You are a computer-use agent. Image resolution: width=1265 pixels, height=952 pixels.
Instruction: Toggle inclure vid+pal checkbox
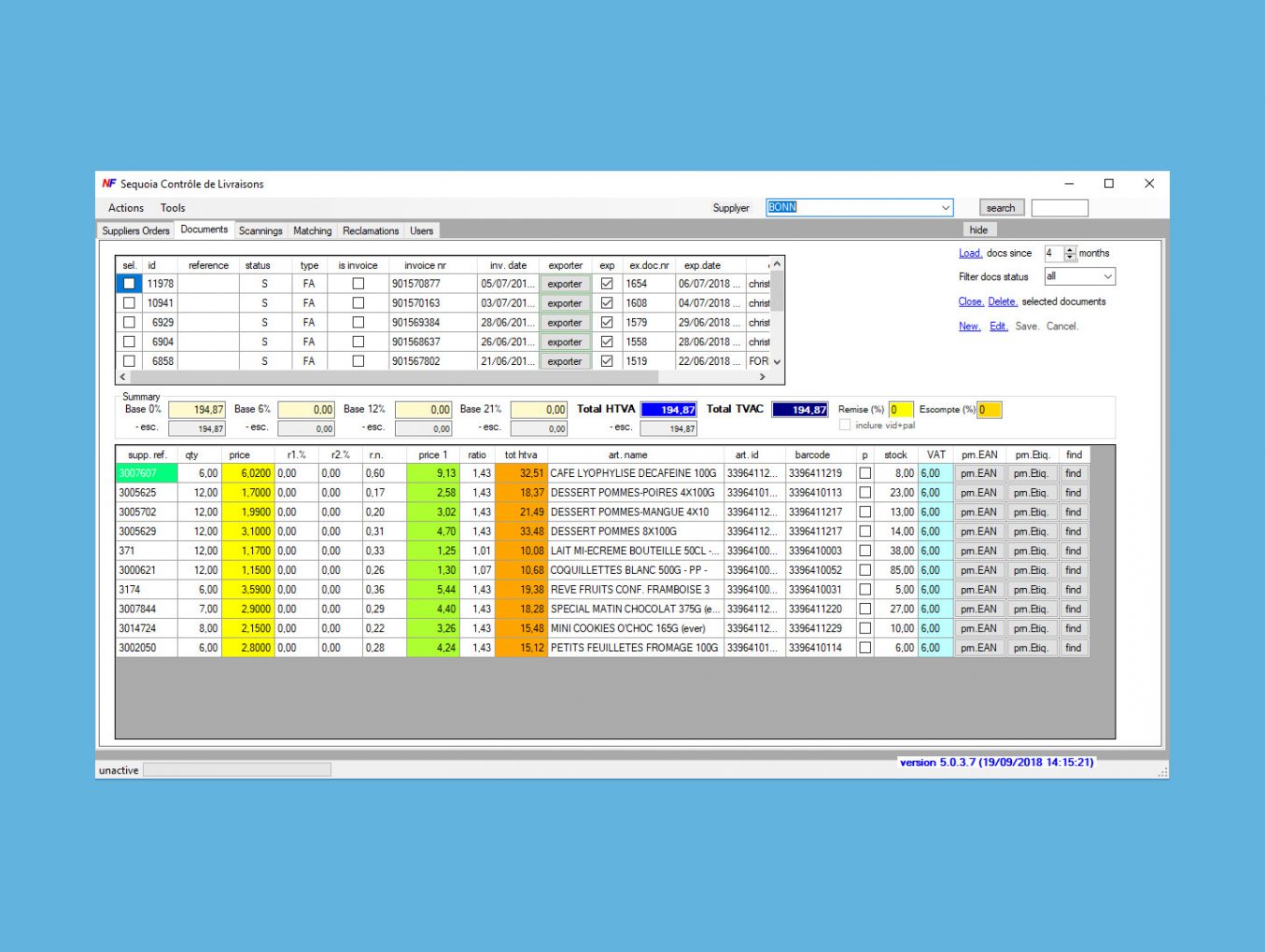coord(845,426)
